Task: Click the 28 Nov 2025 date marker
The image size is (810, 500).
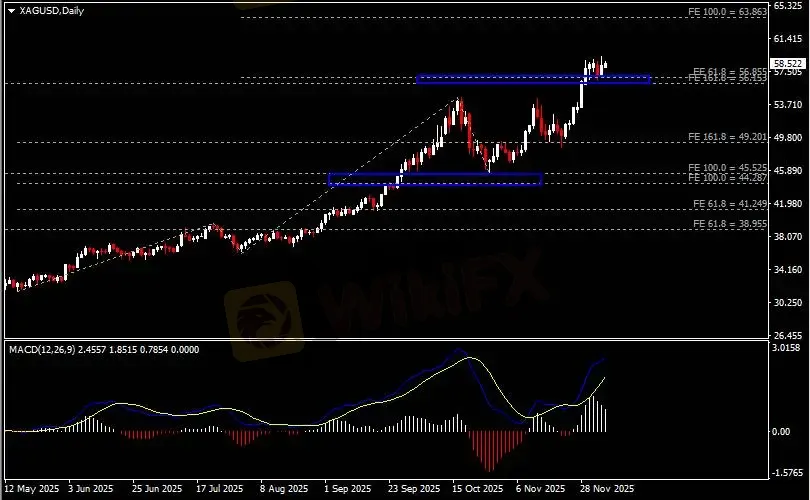Action: [x=606, y=490]
